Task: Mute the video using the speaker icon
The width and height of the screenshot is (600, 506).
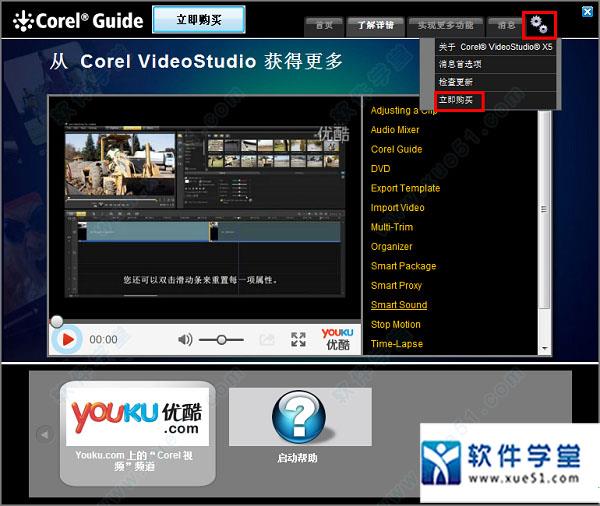Action: [185, 340]
